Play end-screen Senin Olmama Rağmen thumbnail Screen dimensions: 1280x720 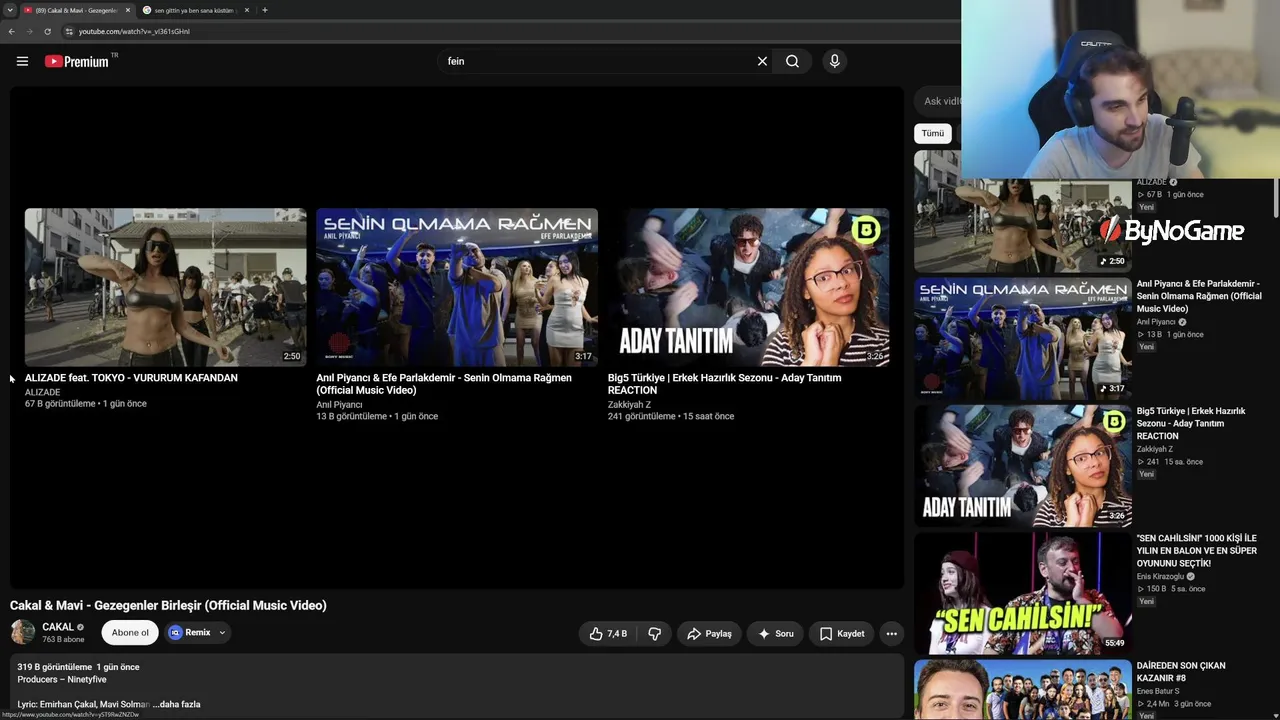tap(457, 287)
